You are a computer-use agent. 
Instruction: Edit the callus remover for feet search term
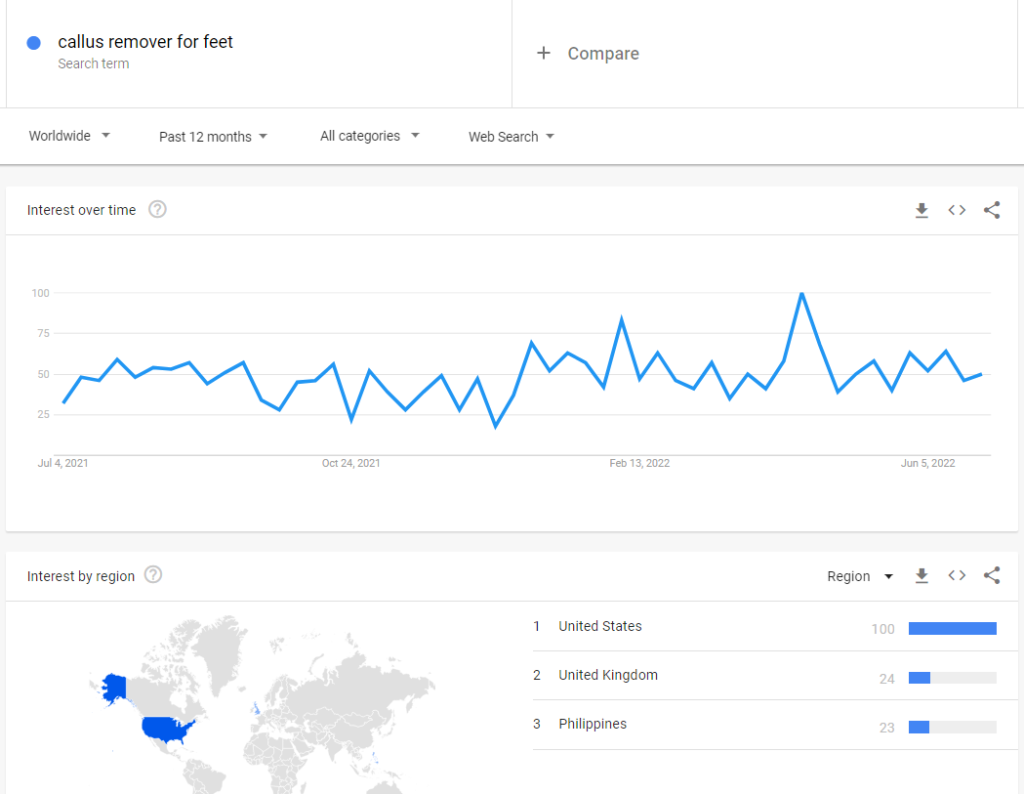[x=145, y=42]
